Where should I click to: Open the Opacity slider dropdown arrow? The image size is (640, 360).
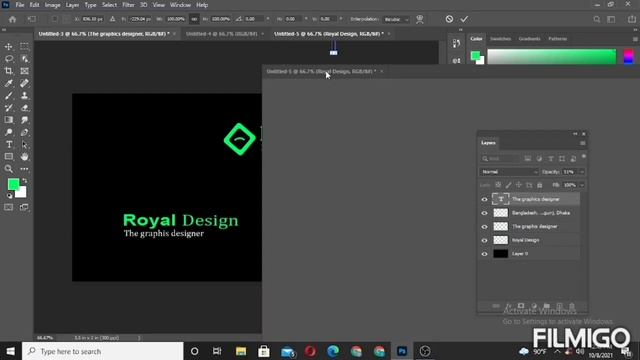(582, 172)
